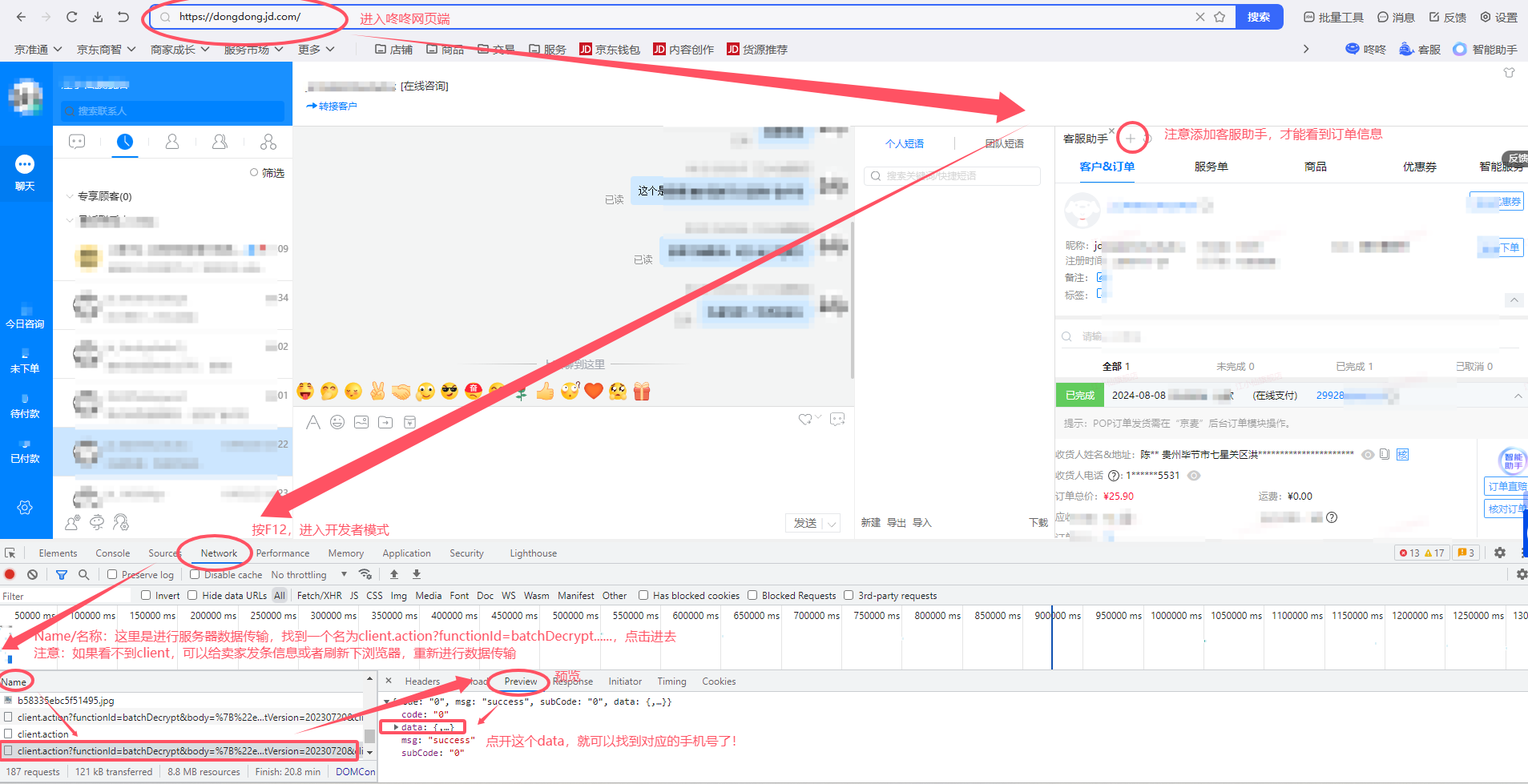
Task: Open the send button dropdown arrow
Action: pyautogui.click(x=832, y=524)
